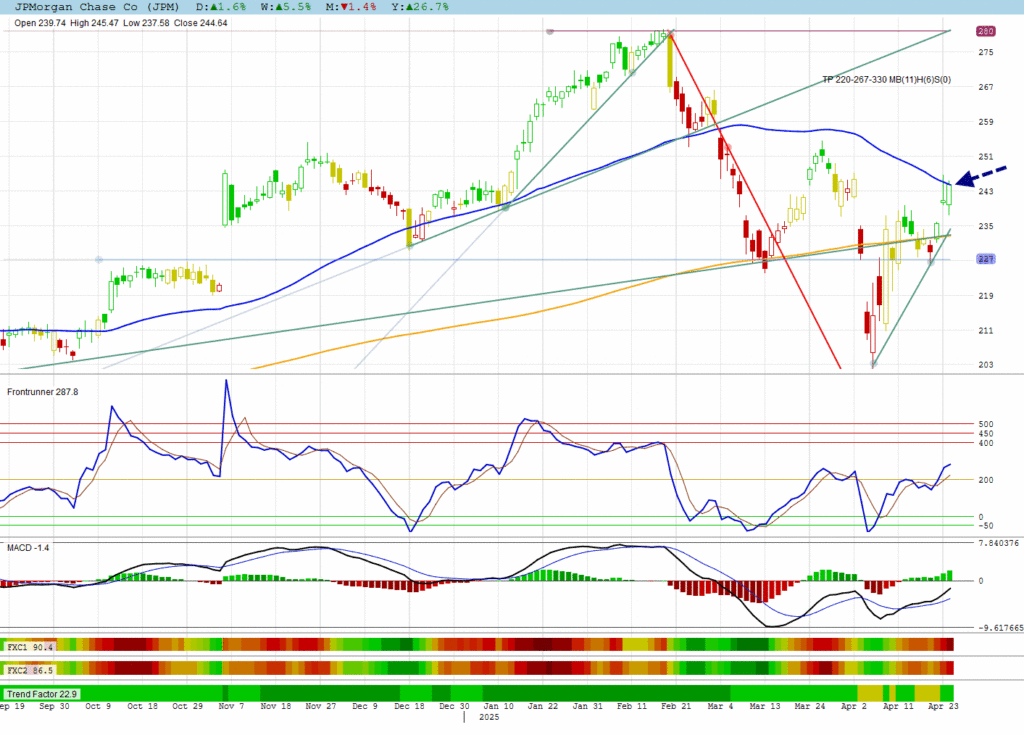Click the 2025 year marker label

coord(488,717)
